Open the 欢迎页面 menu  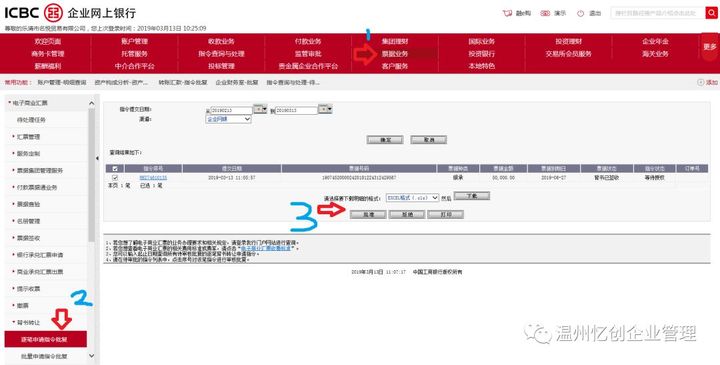48,41
